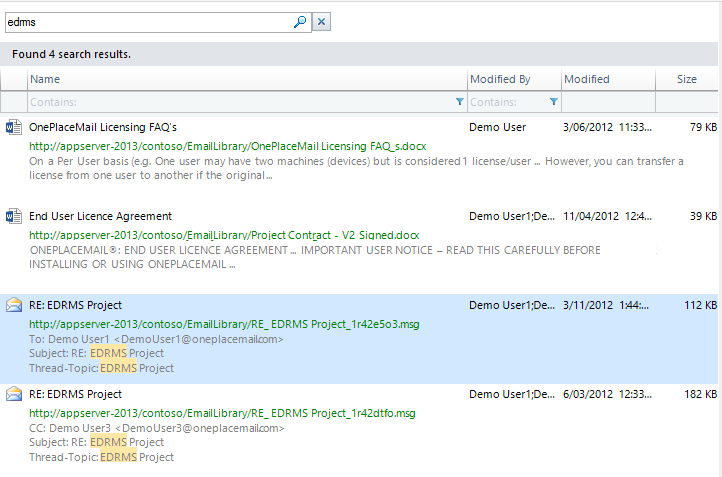Open the Name column filter dropdown
The height and width of the screenshot is (477, 722).
[459, 102]
